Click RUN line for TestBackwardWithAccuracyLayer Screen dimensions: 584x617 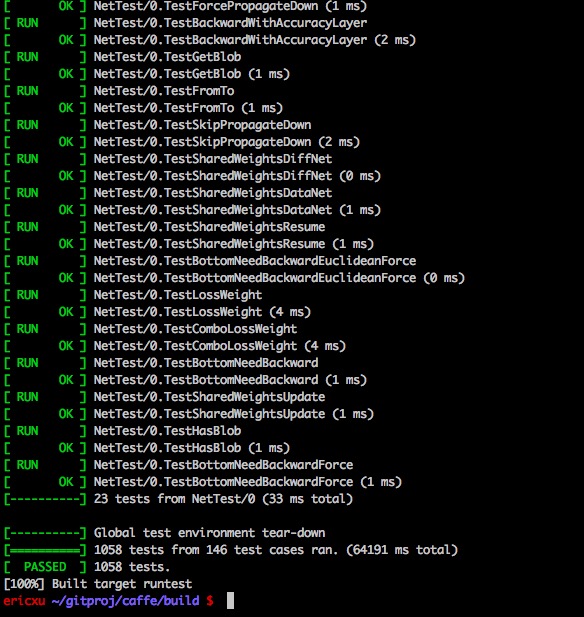coord(185,23)
